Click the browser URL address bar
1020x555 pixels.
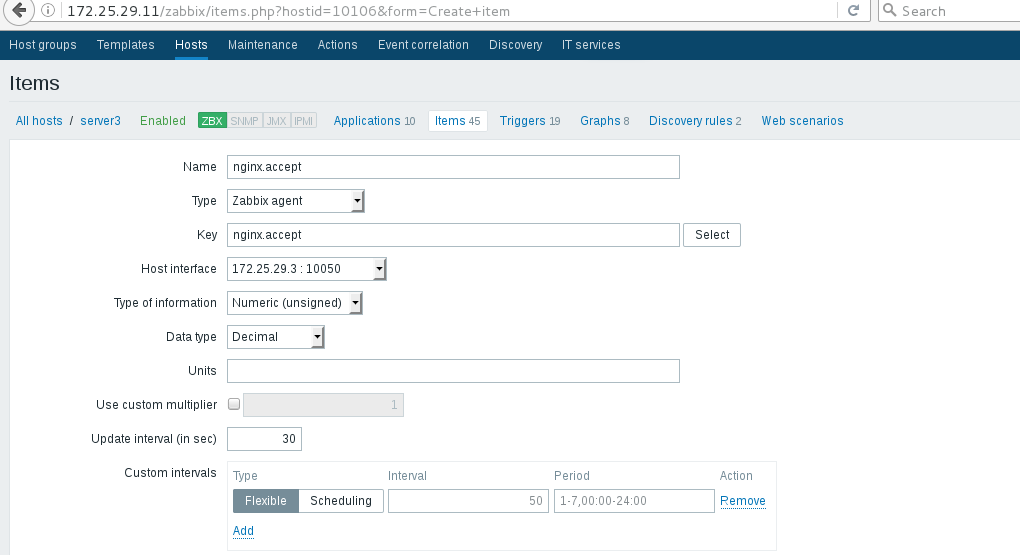[449, 11]
